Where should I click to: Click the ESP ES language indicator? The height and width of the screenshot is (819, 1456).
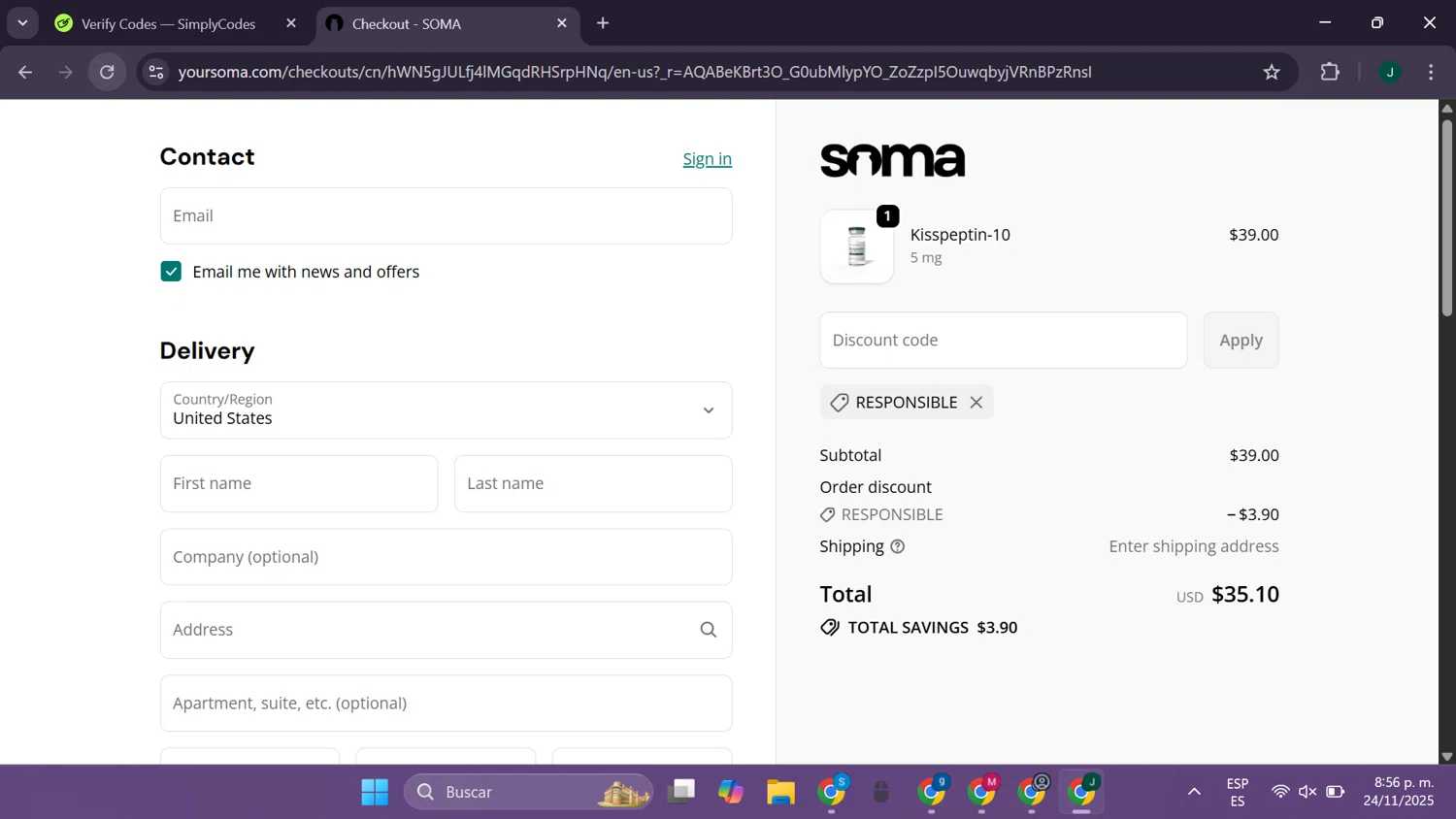tap(1238, 792)
